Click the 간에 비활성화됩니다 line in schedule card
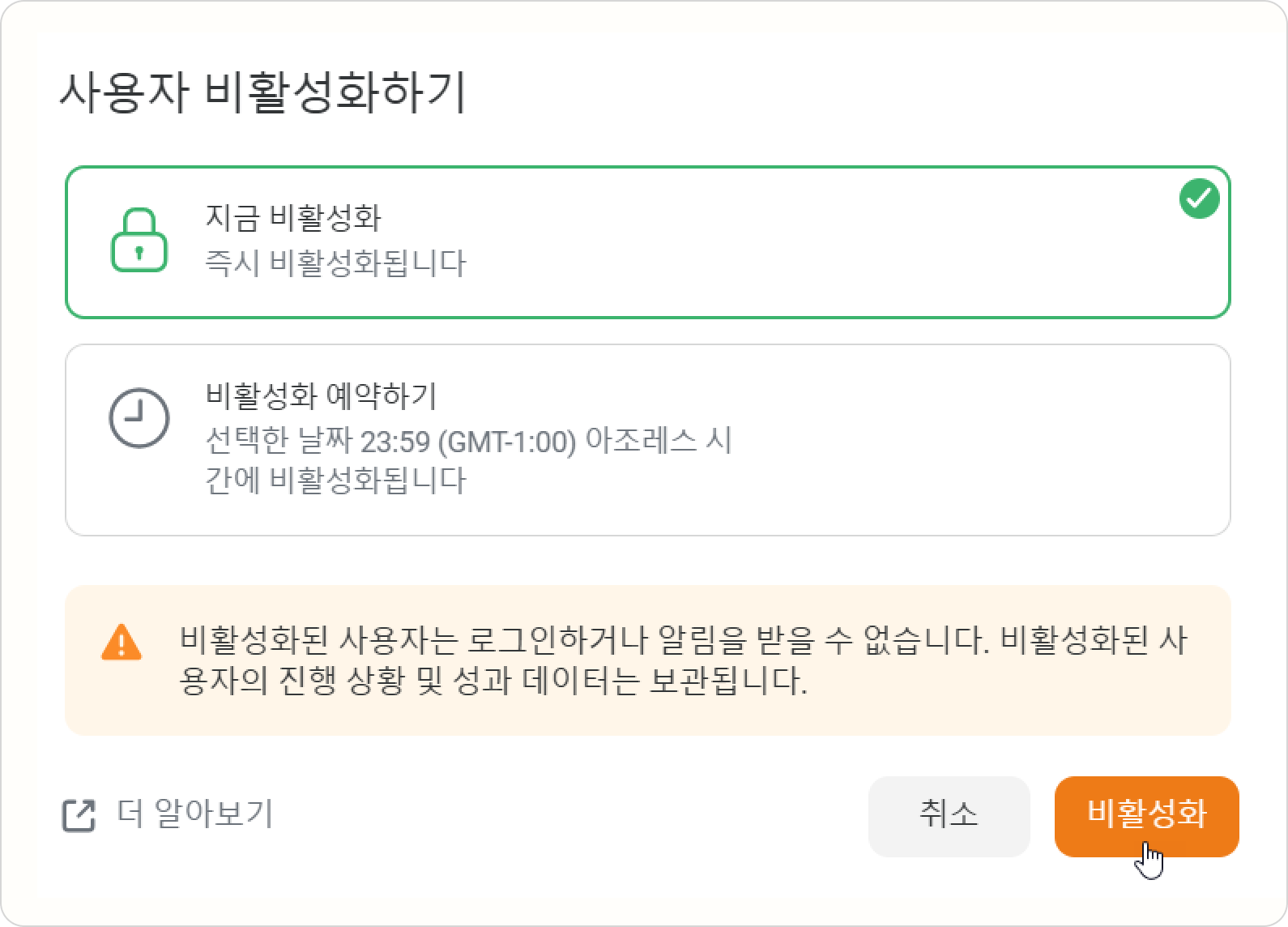 (x=336, y=481)
